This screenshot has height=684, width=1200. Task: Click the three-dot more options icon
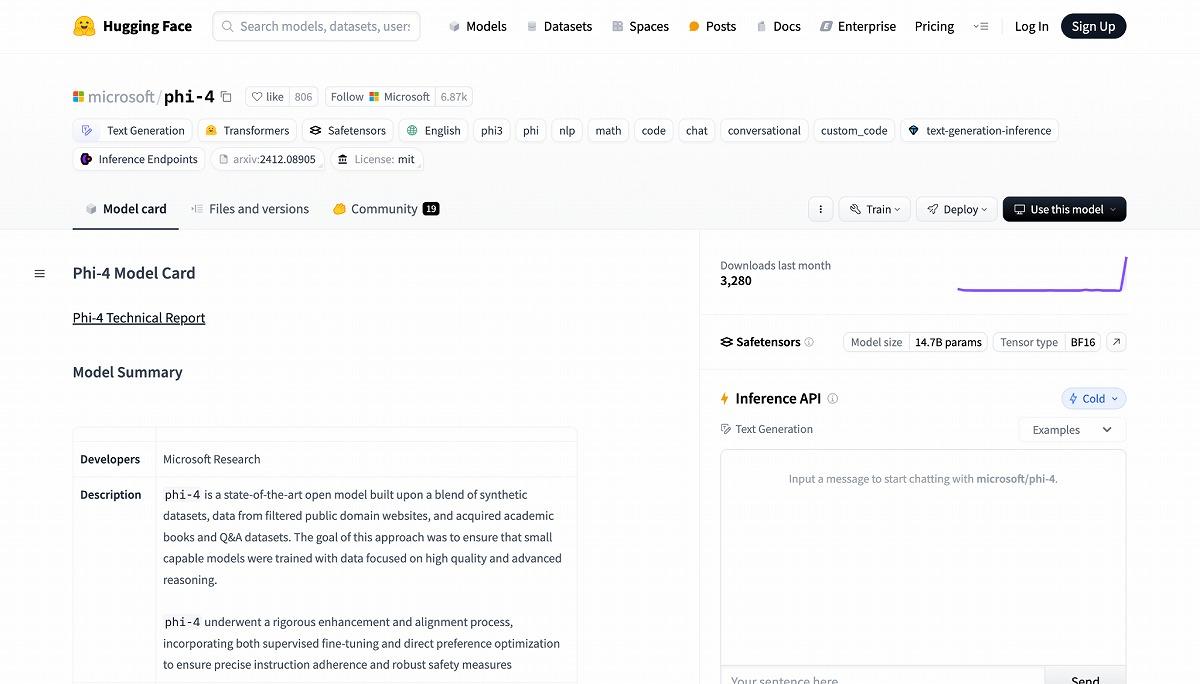point(820,209)
